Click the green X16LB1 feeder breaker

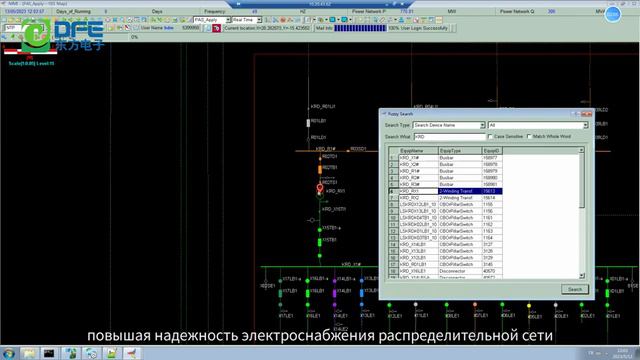(x=307, y=293)
